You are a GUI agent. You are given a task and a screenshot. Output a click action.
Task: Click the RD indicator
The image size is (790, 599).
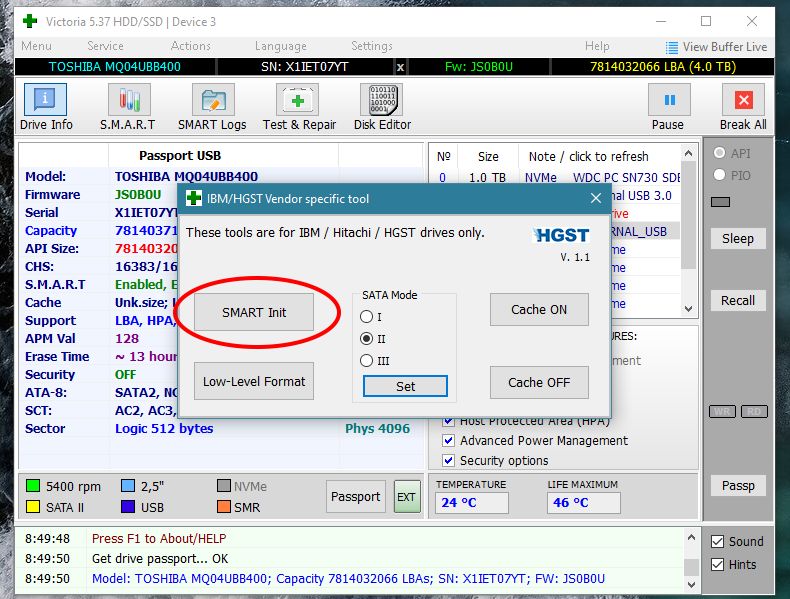pos(754,412)
